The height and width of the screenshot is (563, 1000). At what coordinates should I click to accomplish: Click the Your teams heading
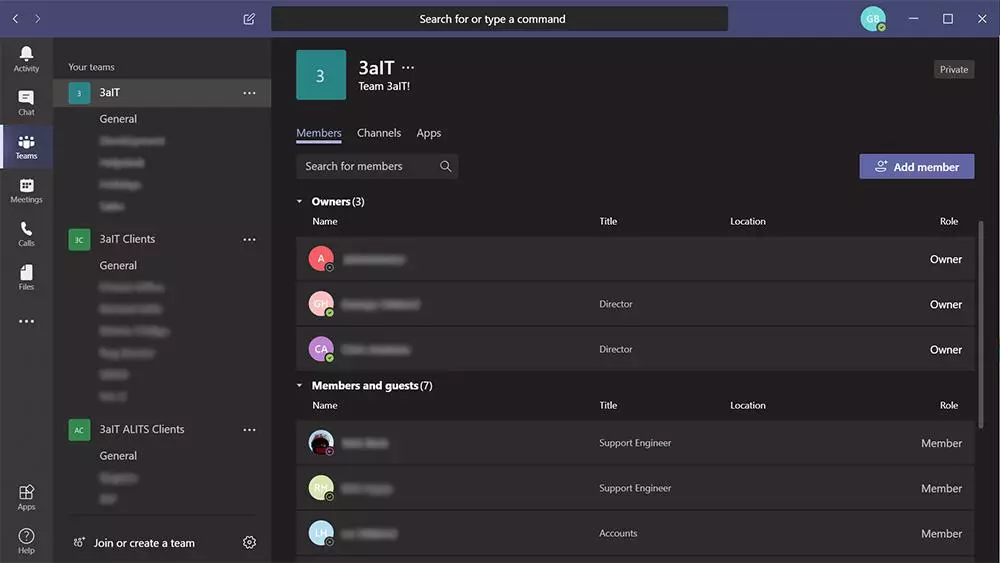(91, 67)
